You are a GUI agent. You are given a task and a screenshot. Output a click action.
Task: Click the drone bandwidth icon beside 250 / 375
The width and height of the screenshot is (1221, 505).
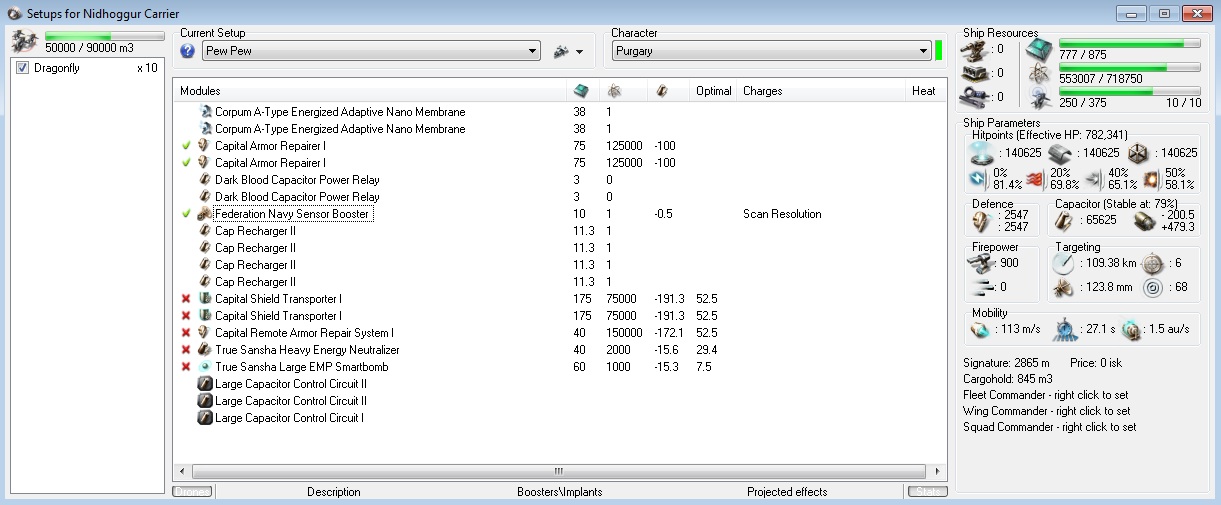click(1041, 97)
